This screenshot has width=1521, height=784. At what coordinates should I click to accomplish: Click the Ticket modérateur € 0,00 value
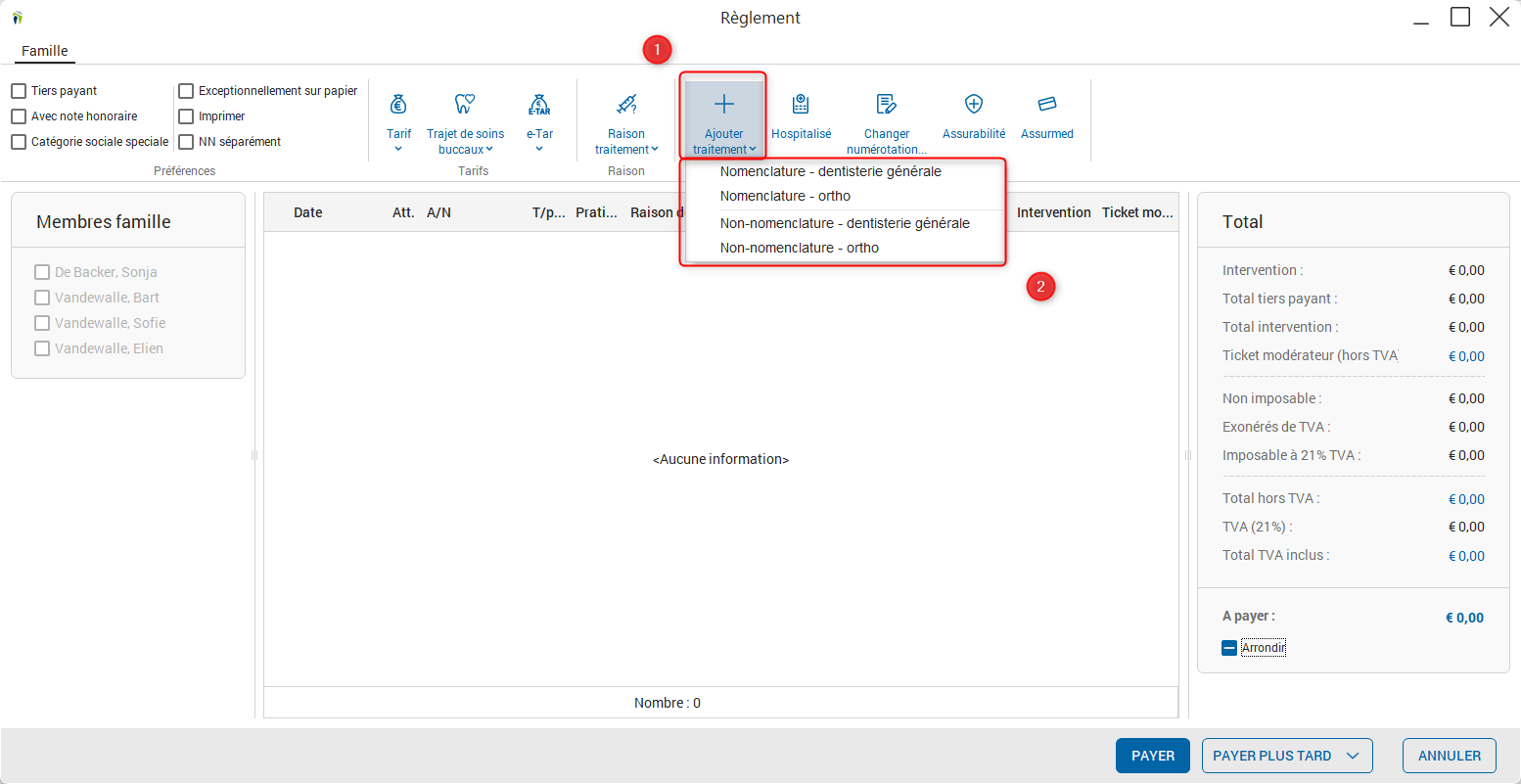tap(1466, 356)
